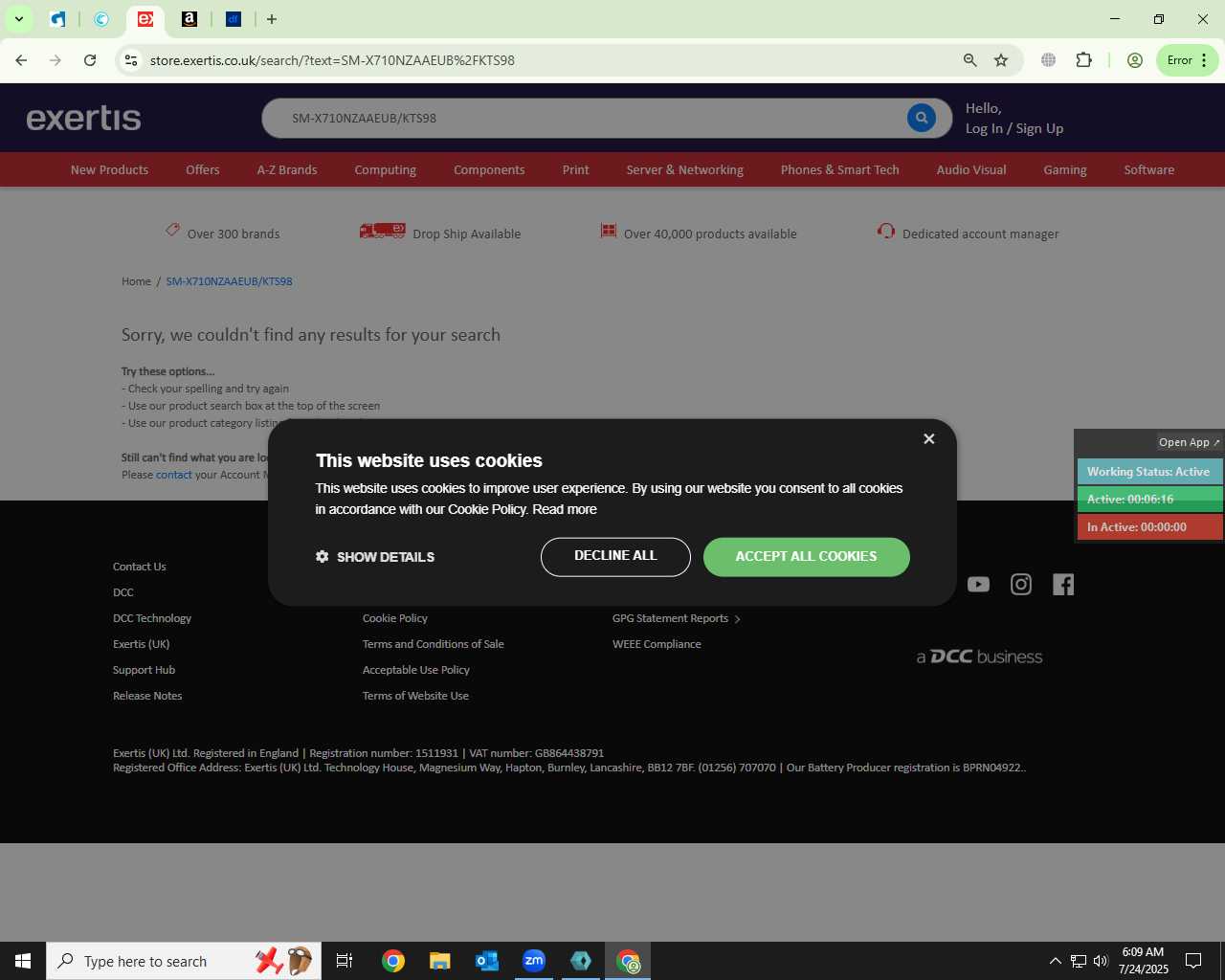1225x980 pixels.
Task: Open the Instagram social icon
Action: click(x=1021, y=585)
